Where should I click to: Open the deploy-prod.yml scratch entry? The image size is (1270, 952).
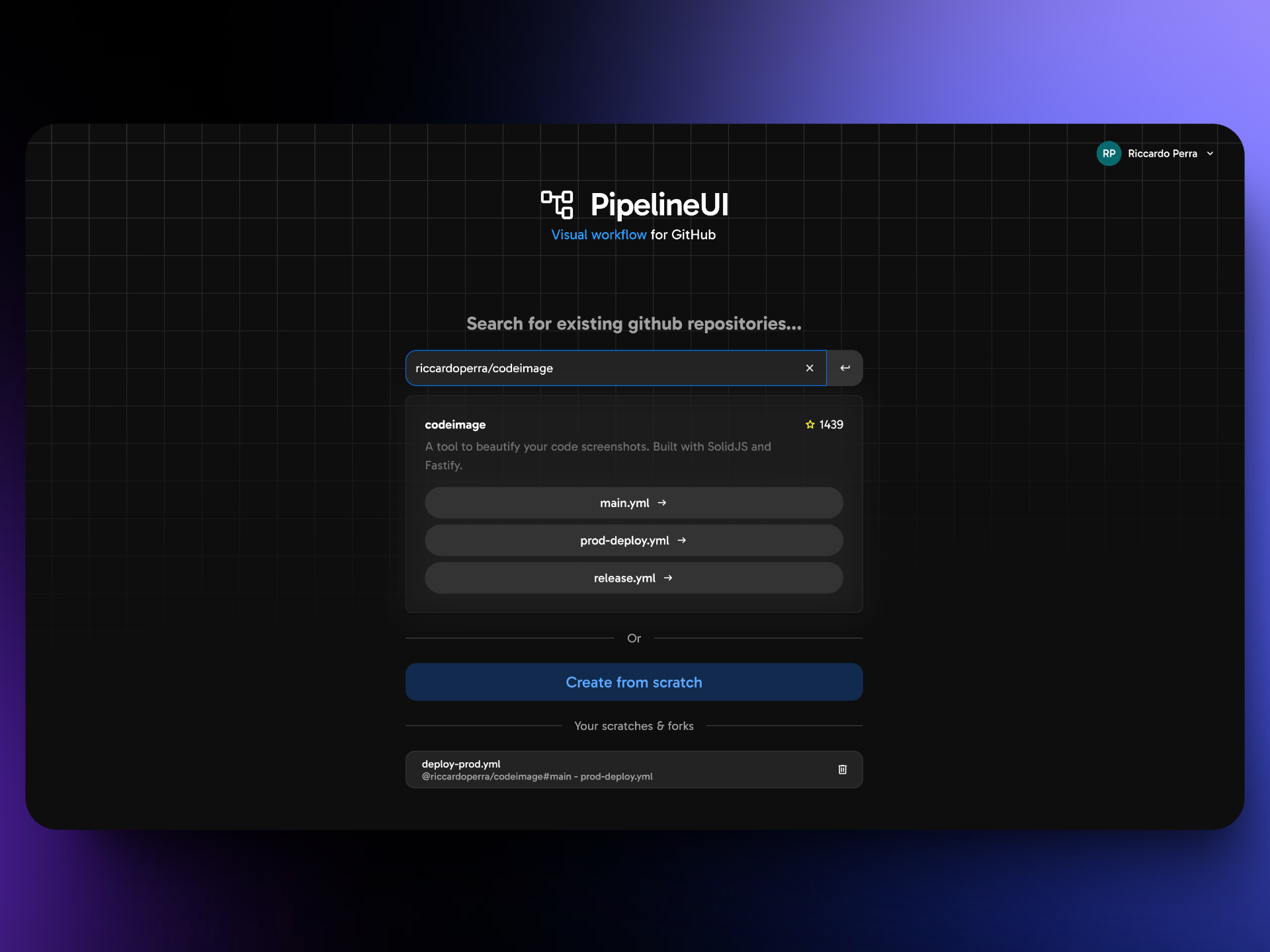(x=634, y=770)
